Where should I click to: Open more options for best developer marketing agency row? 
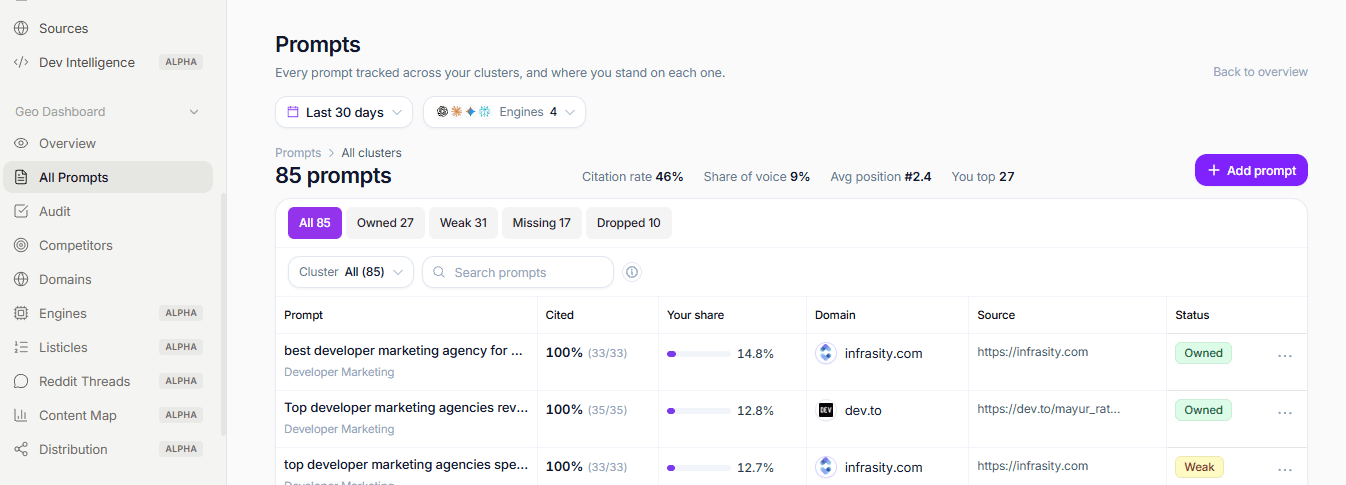1285,355
